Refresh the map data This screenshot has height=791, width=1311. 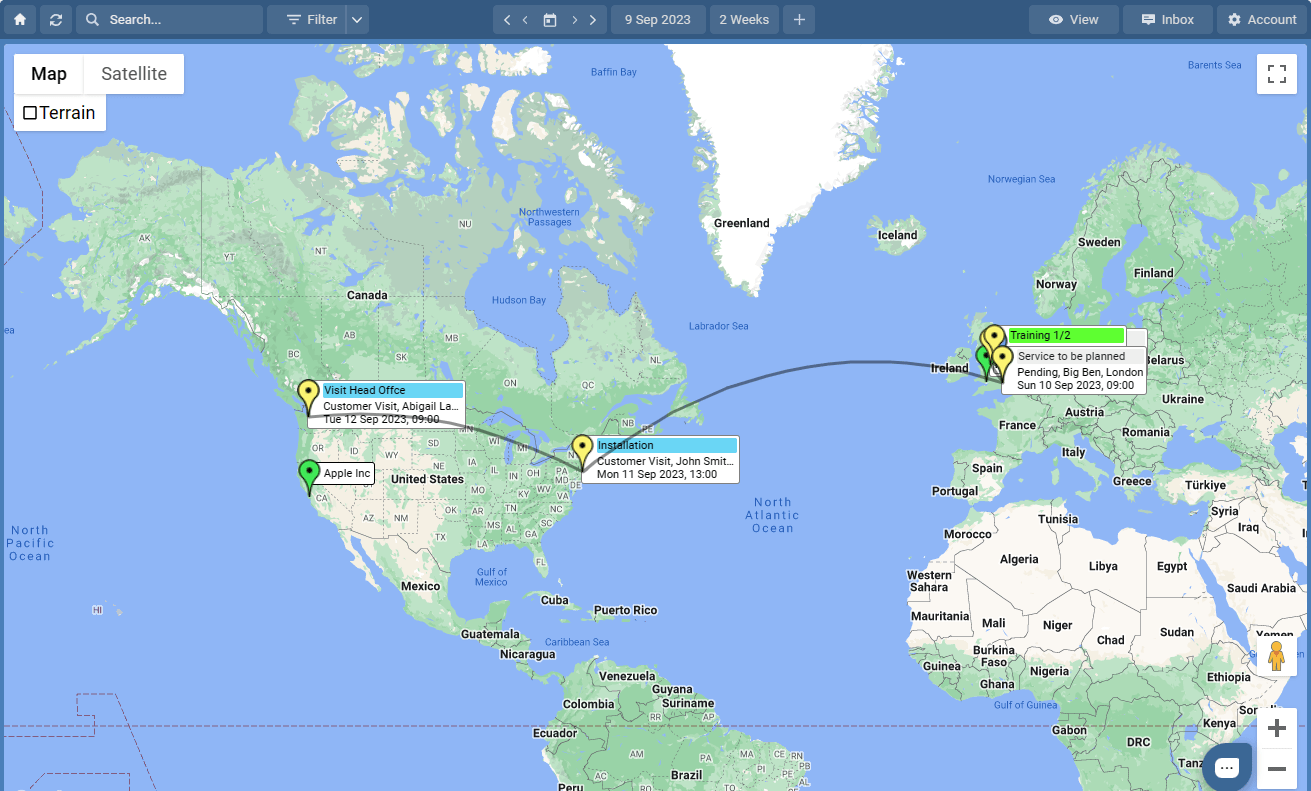[x=56, y=19]
